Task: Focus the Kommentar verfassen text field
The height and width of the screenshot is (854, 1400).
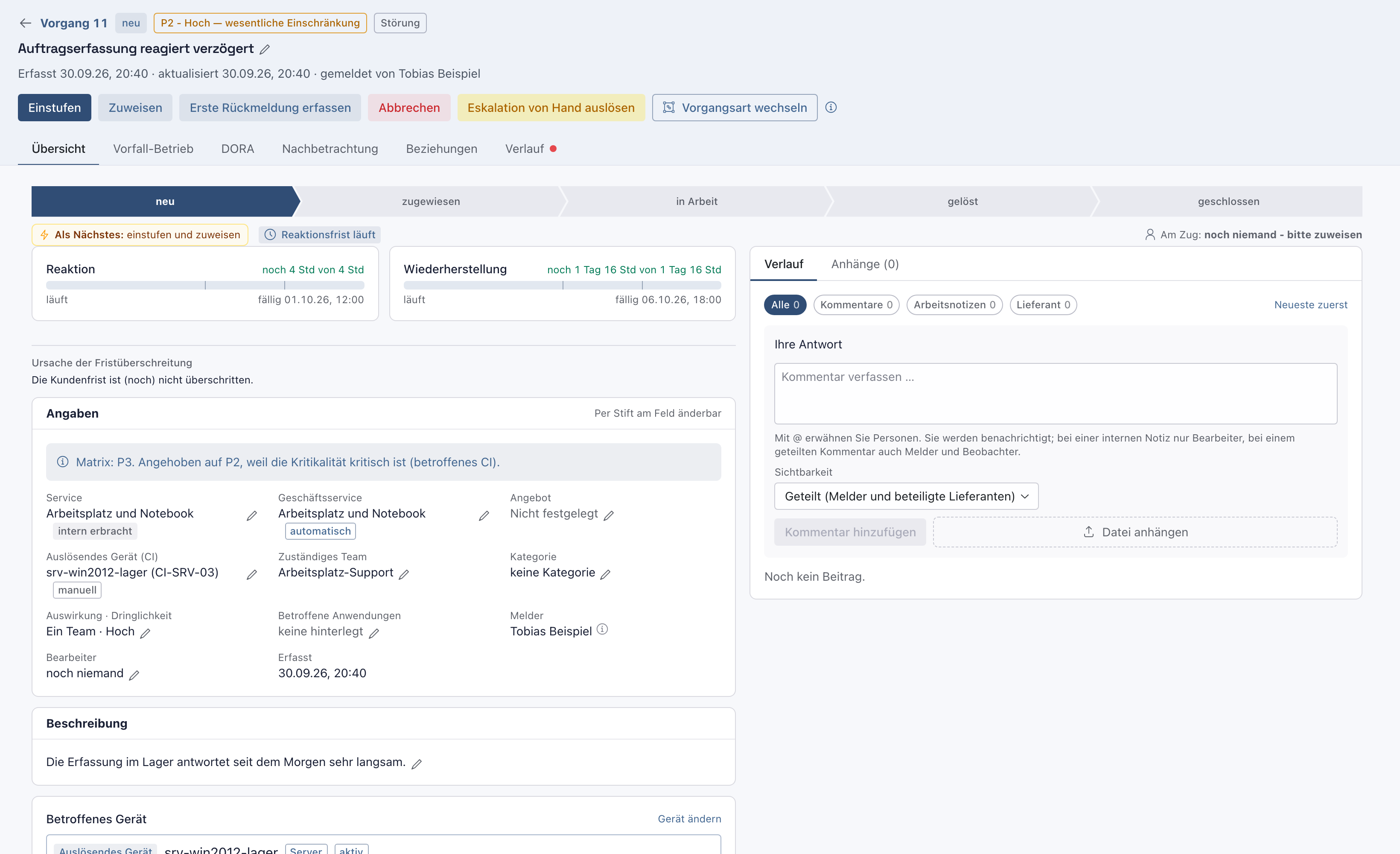Action: [x=1056, y=393]
